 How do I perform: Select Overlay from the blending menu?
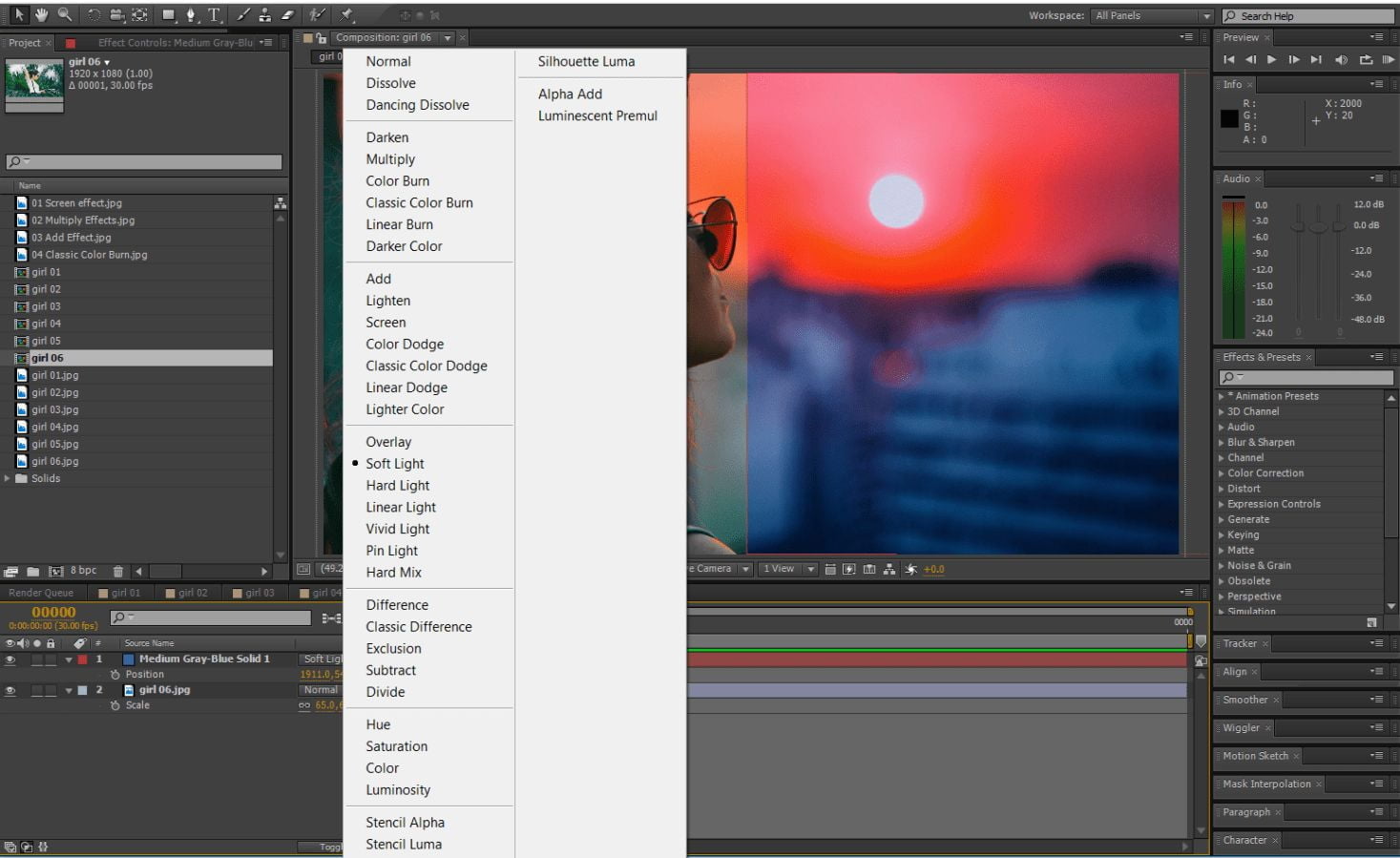388,442
